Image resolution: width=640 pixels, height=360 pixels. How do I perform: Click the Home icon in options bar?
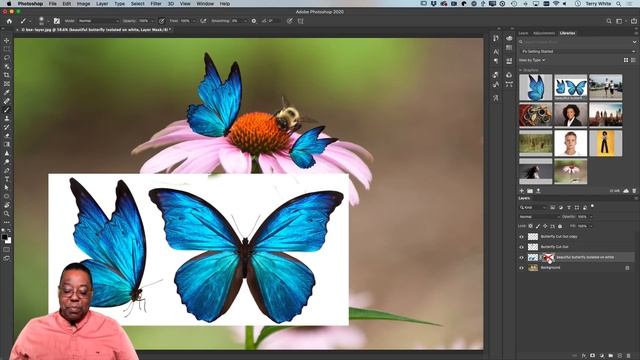coord(9,21)
